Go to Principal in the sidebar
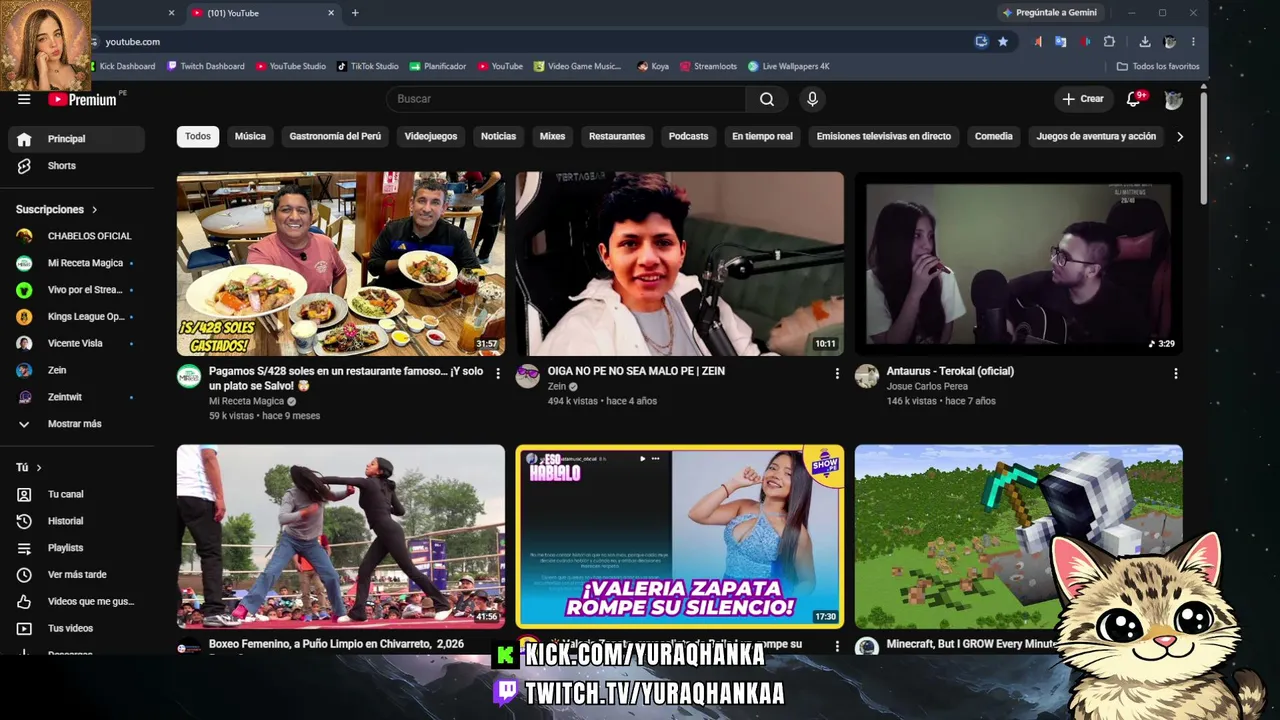 [76, 139]
